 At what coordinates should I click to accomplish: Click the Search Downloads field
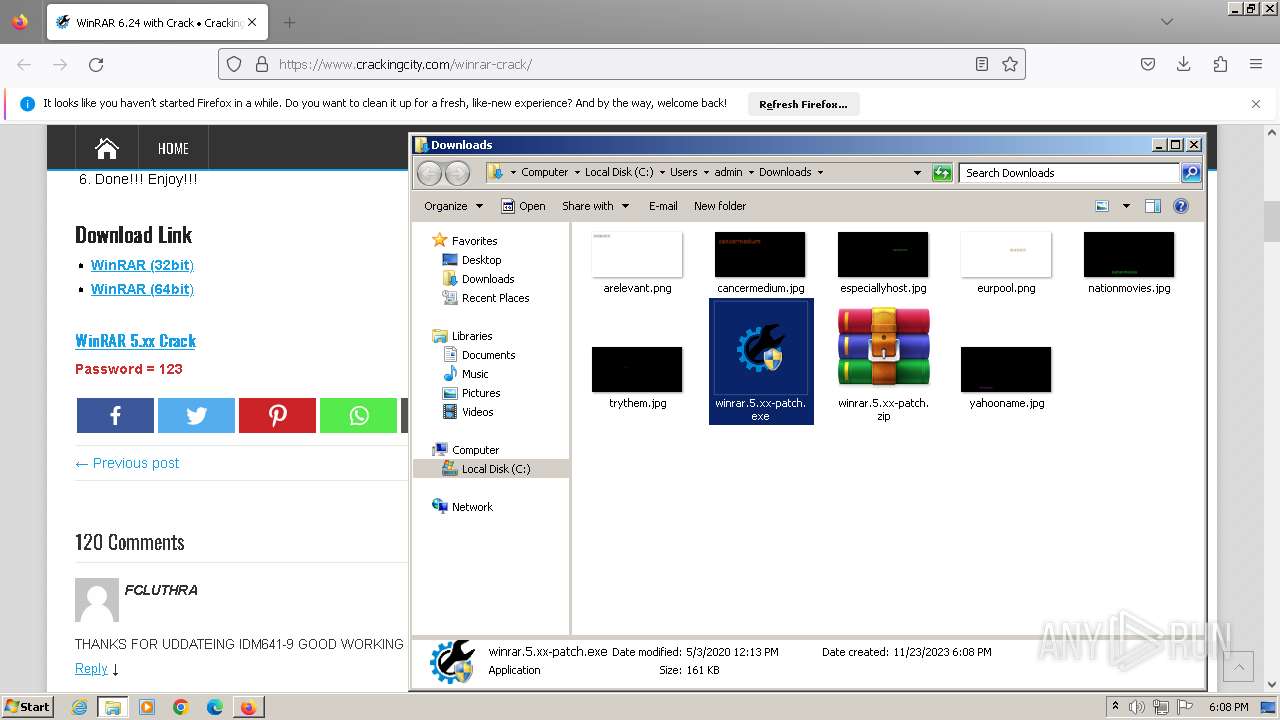[x=1069, y=173]
